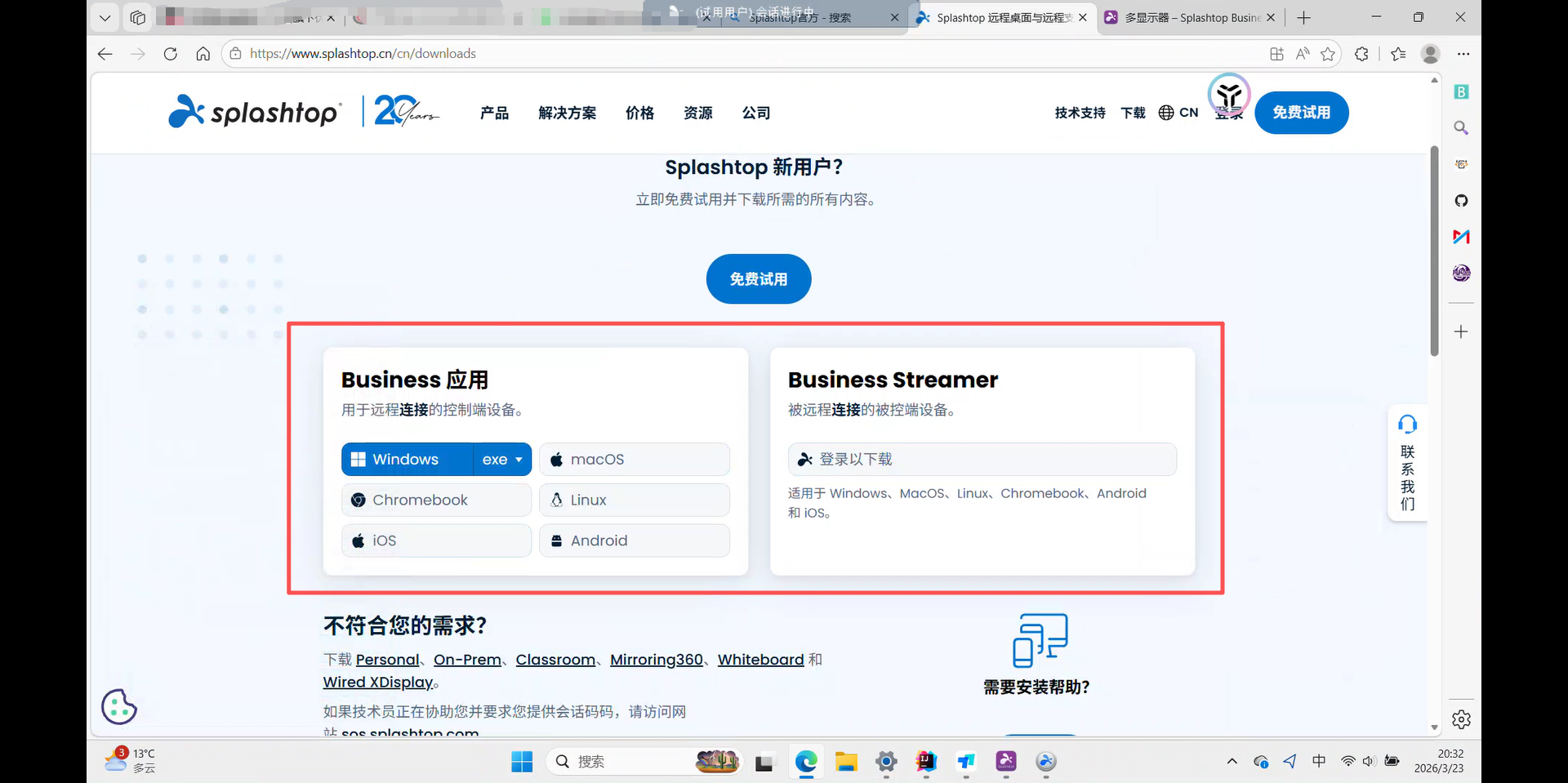Open the Personal download link
The width and height of the screenshot is (1568, 783).
pos(387,660)
